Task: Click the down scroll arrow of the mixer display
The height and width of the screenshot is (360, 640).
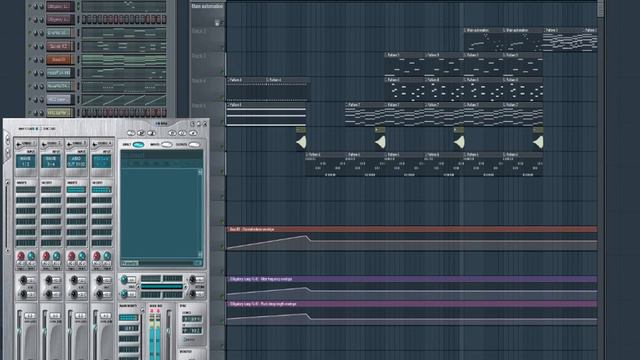Action: [x=200, y=254]
